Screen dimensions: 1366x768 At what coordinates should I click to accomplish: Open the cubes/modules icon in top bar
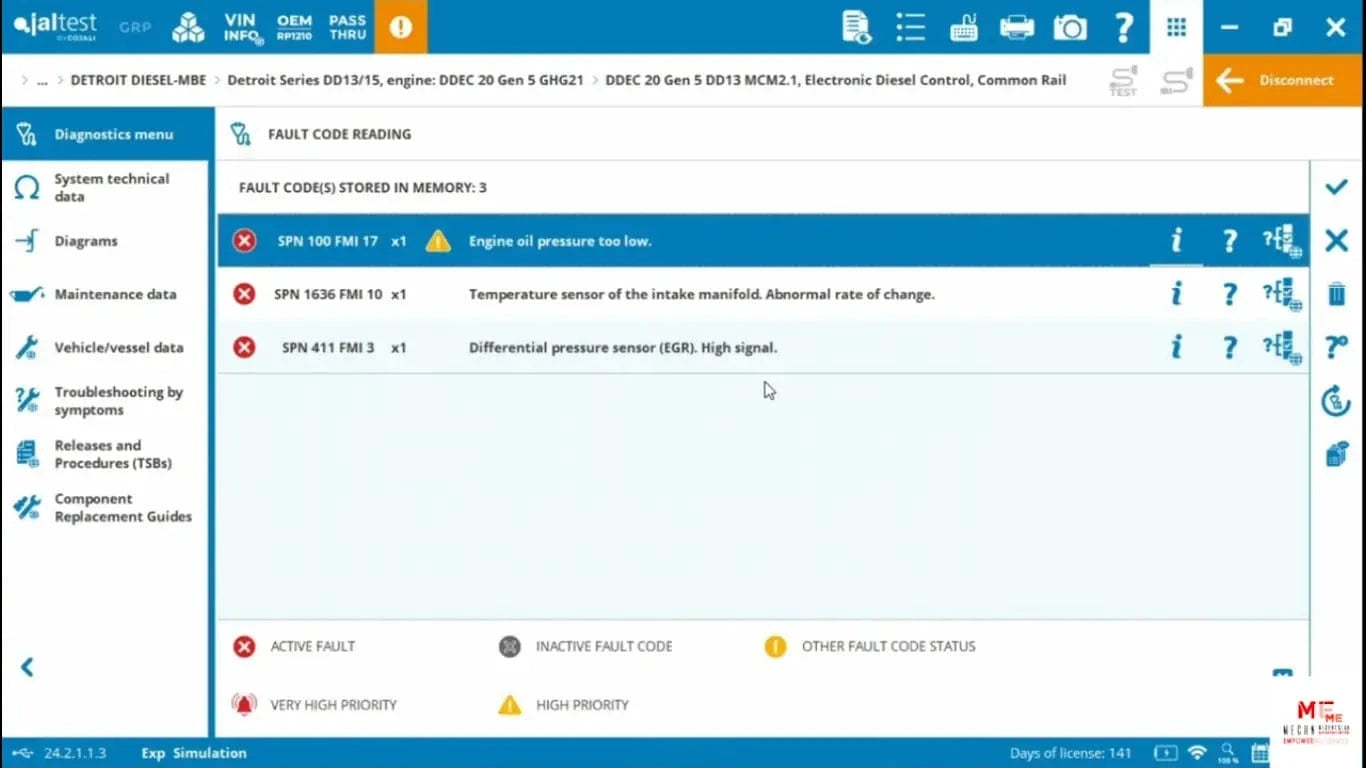[188, 27]
